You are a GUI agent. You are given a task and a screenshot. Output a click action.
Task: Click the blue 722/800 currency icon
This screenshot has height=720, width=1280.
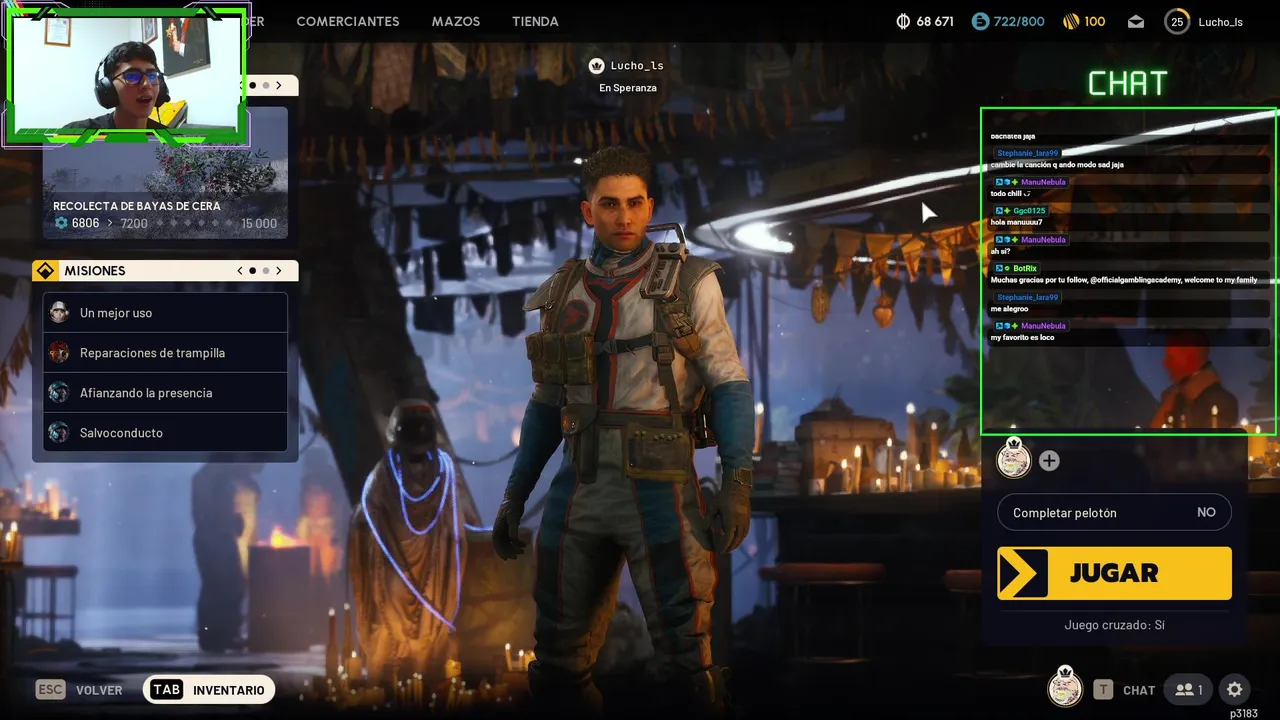(980, 21)
